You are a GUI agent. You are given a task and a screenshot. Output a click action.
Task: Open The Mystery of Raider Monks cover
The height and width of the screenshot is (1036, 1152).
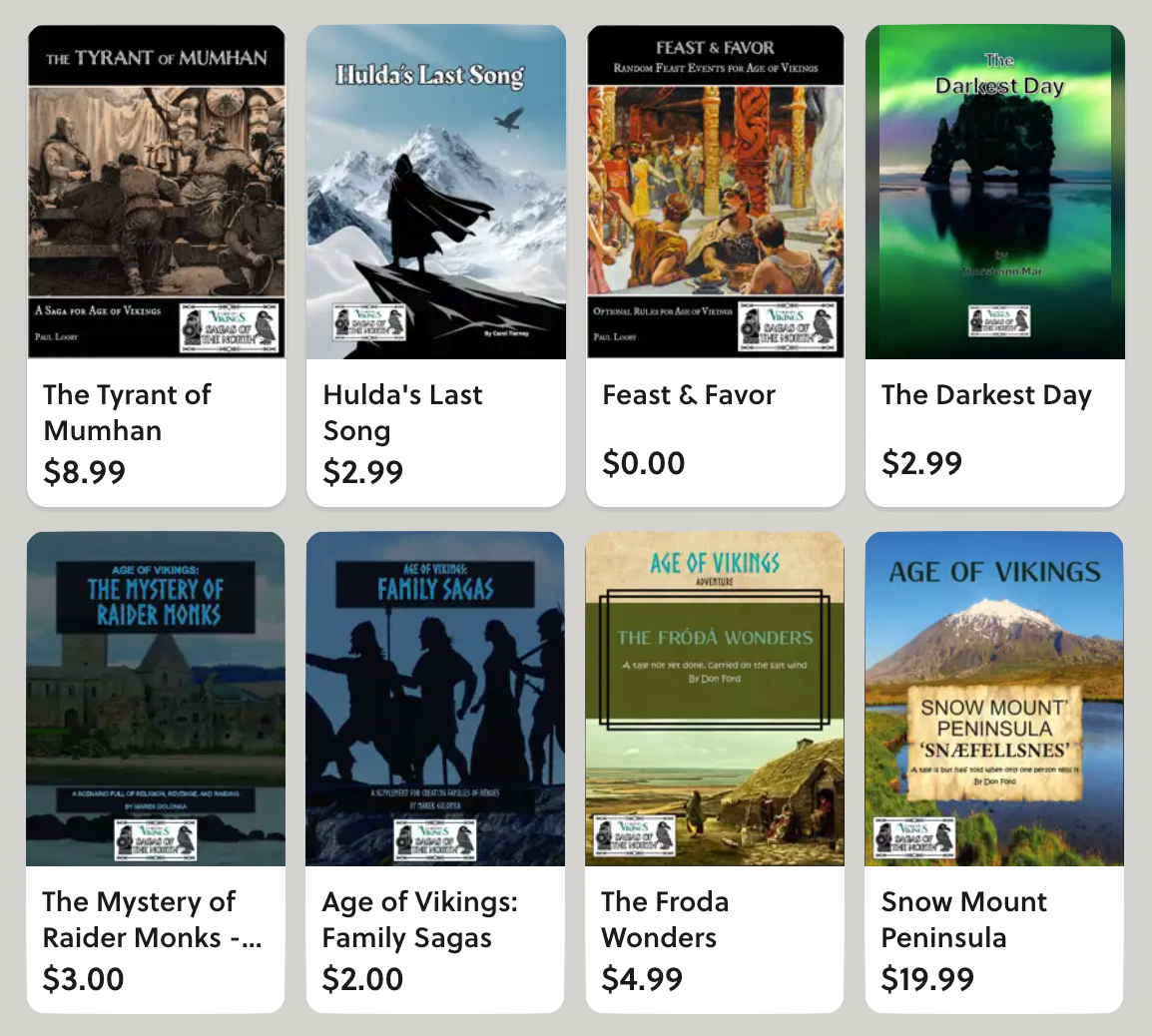coord(156,699)
